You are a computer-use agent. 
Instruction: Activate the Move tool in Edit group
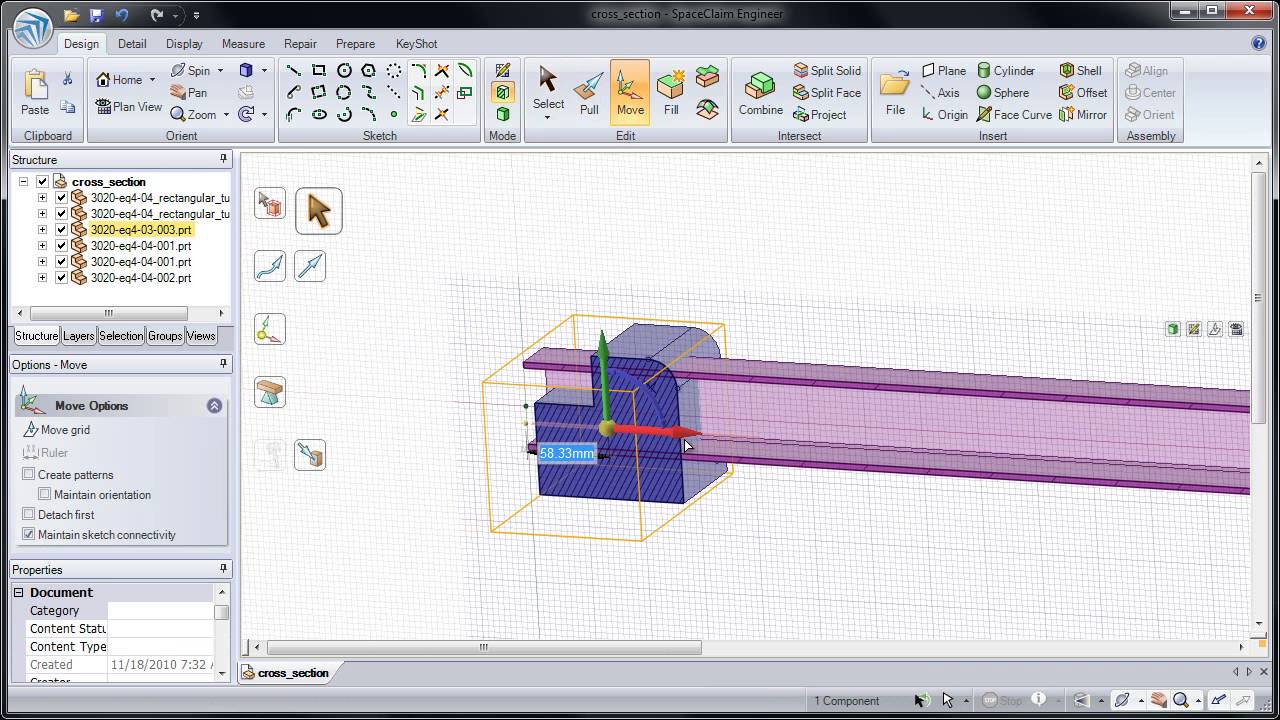point(630,92)
